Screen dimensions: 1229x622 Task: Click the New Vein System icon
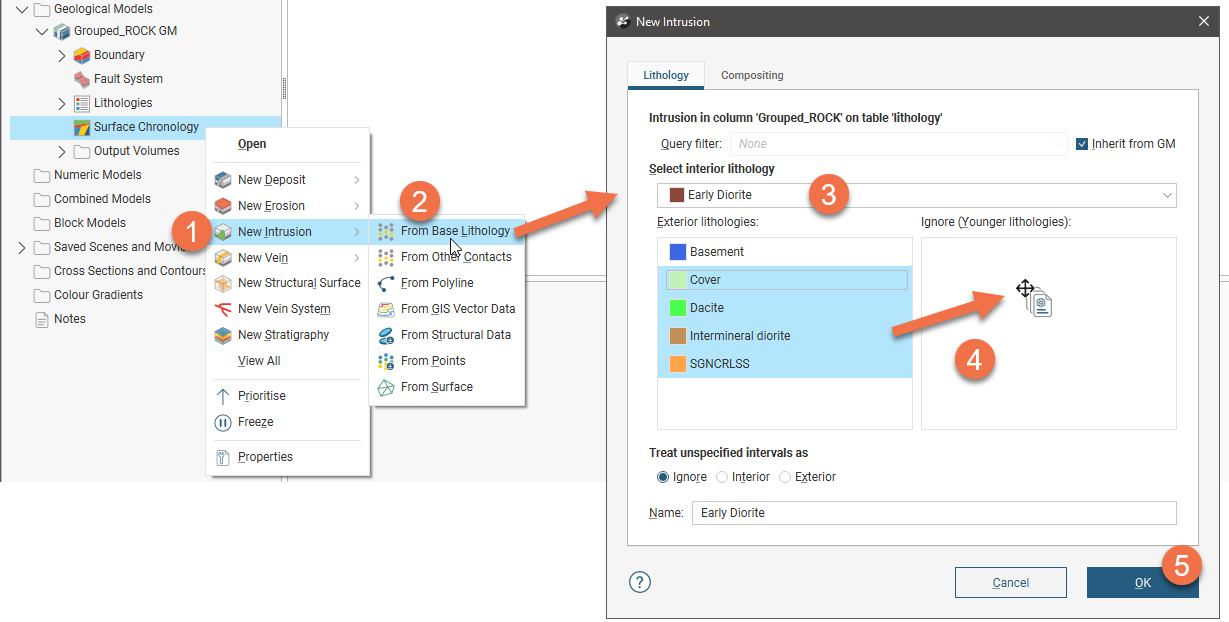click(223, 309)
